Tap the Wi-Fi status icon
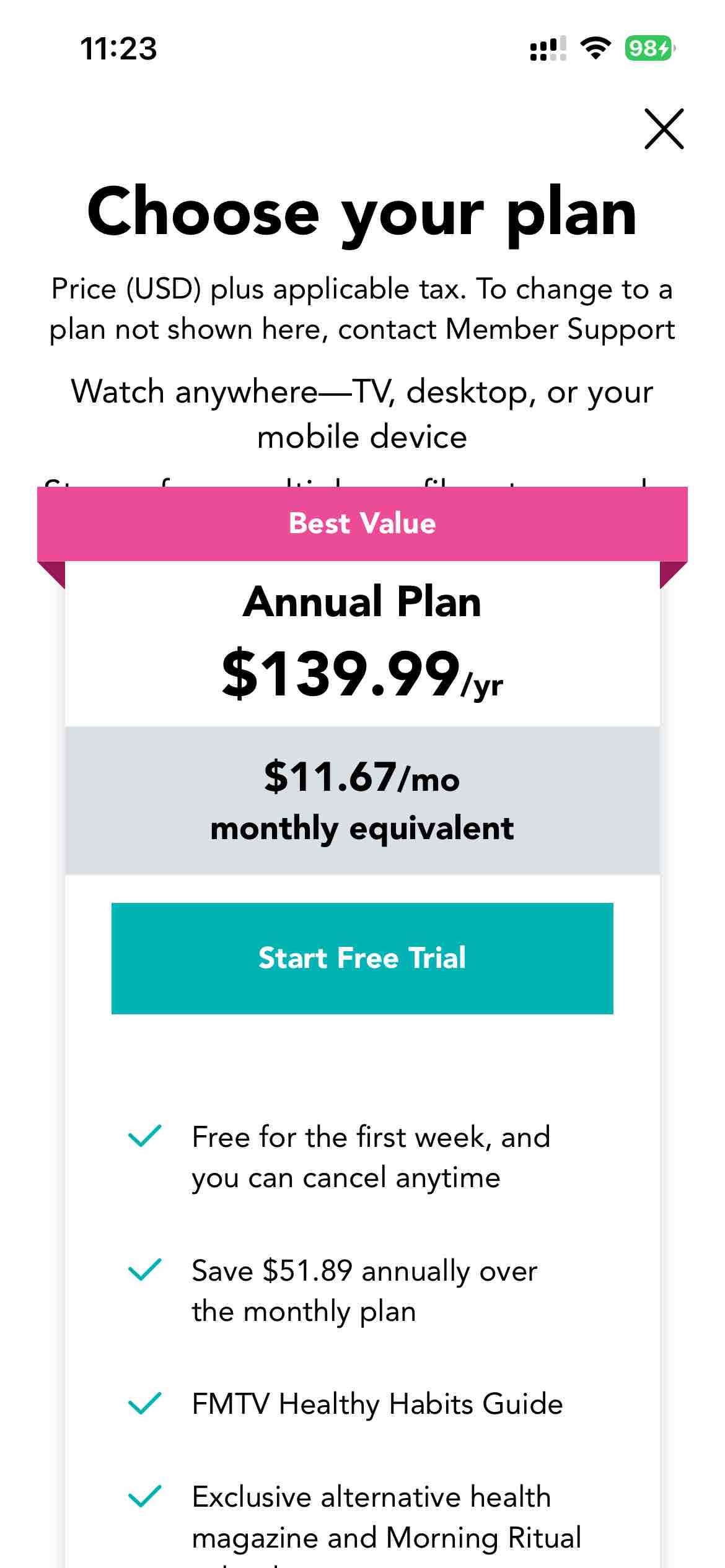 (595, 48)
